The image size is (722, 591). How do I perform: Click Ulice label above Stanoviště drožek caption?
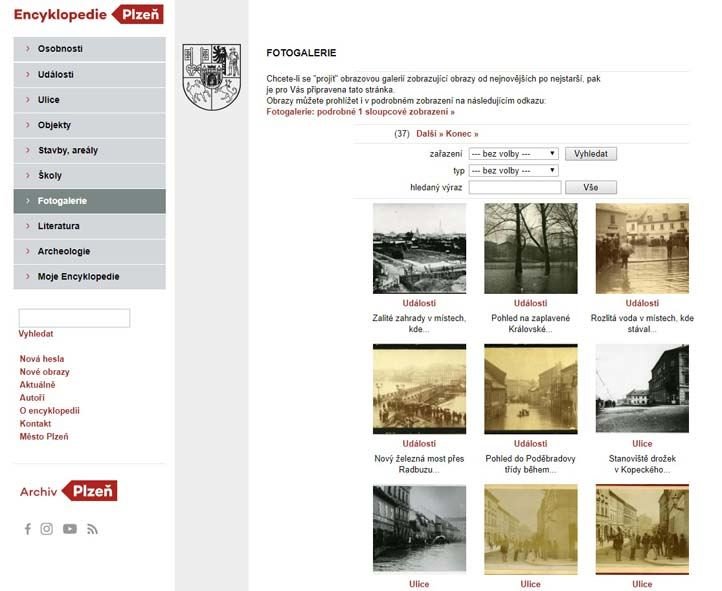pyautogui.click(x=642, y=444)
